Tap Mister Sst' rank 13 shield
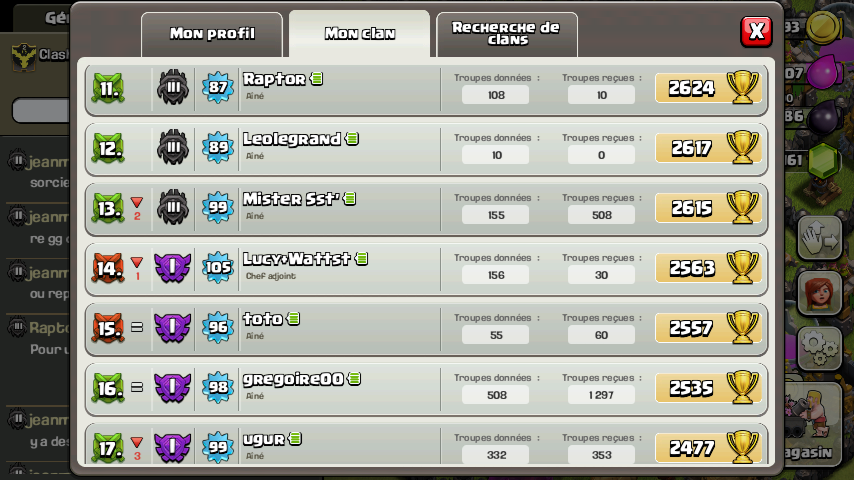Screen dimensions: 854x480 point(108,208)
